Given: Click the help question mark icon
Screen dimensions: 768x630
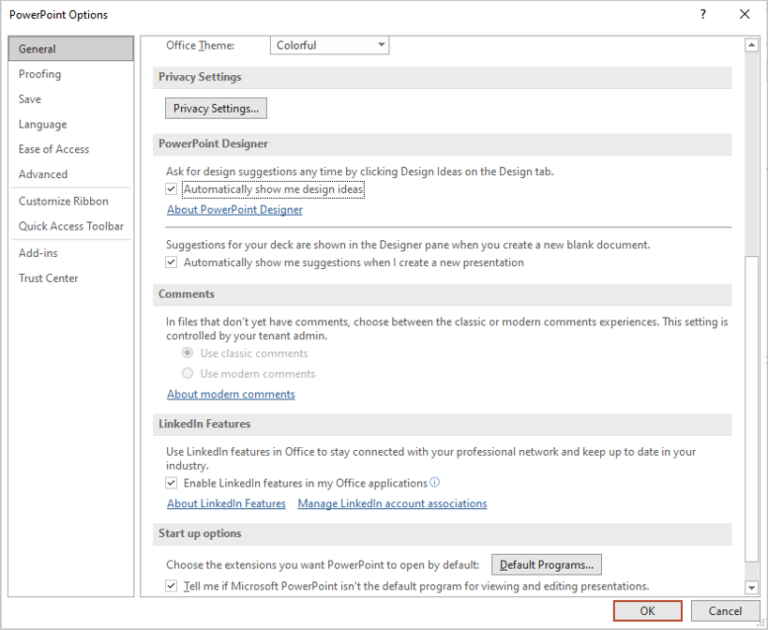Looking at the screenshot, I should point(703,14).
